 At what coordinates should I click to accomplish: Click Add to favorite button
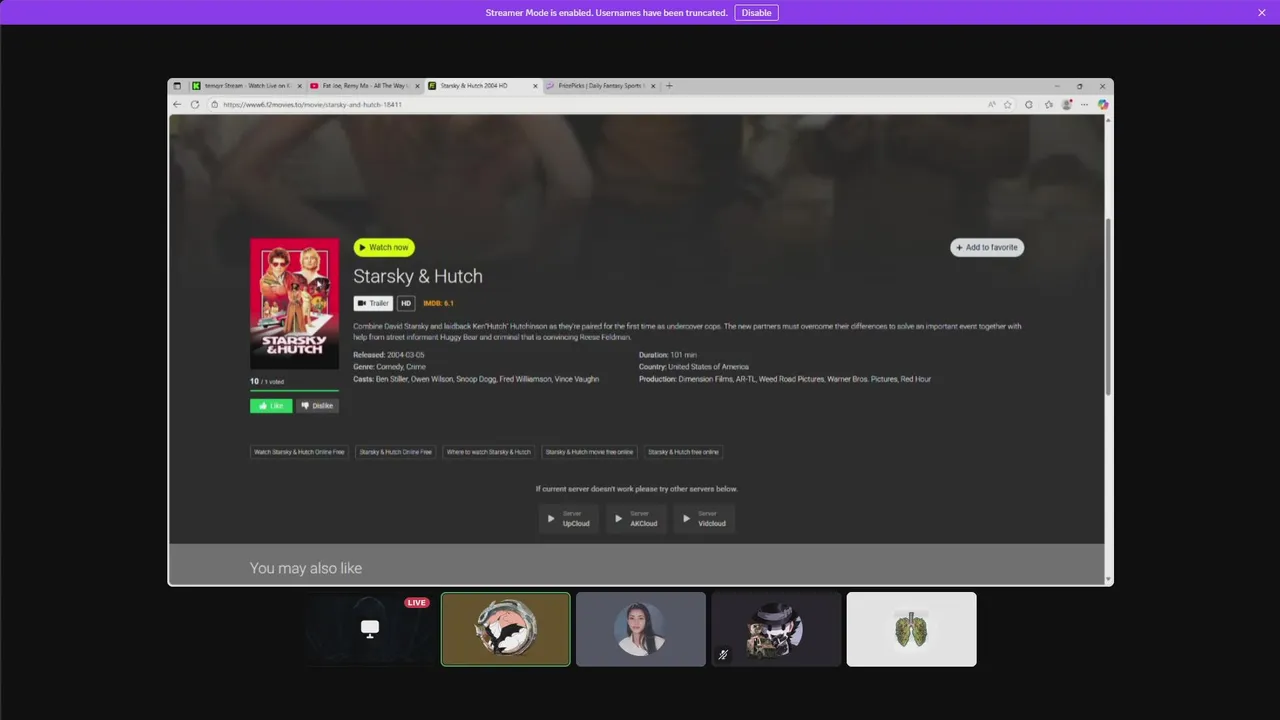coord(987,247)
